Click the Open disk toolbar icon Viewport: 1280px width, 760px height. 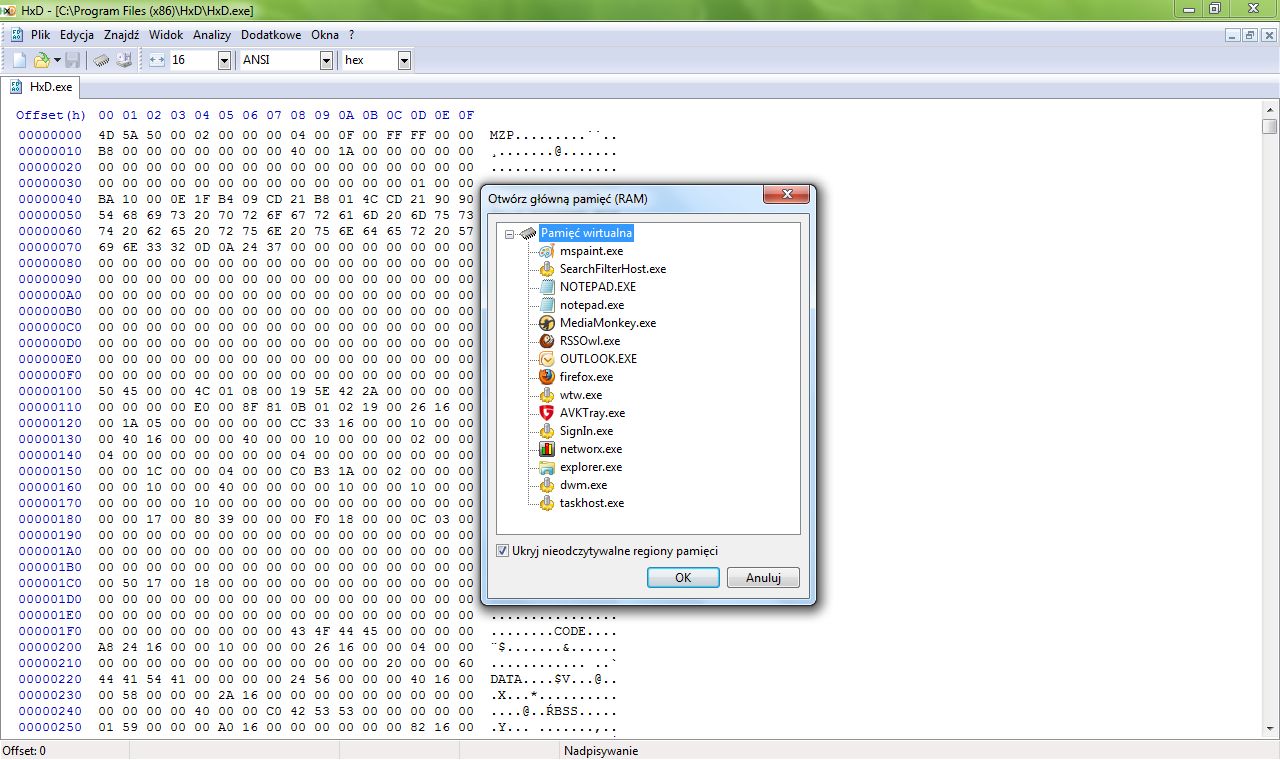124,60
